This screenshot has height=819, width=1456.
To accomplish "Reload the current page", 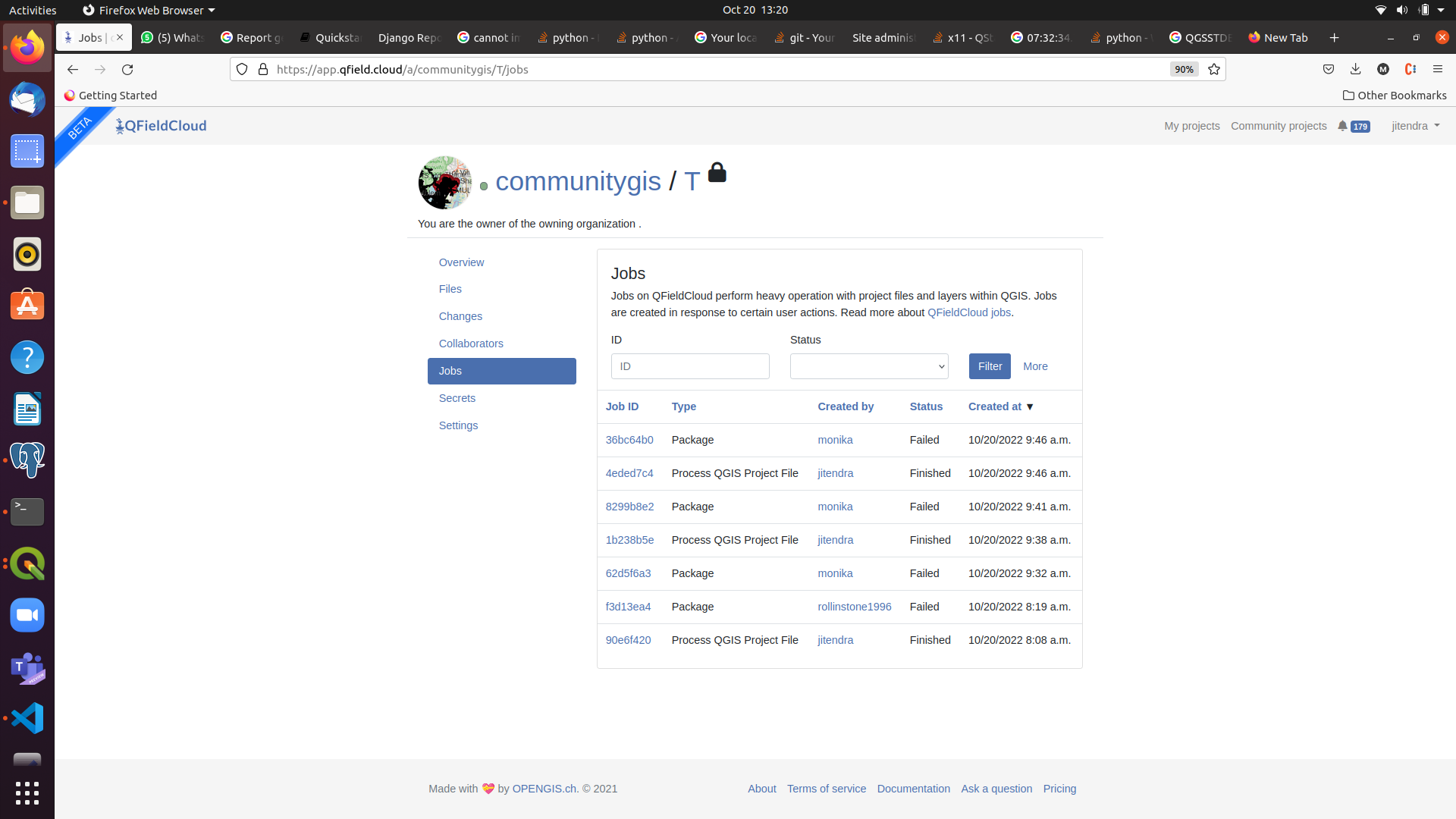I will click(127, 69).
